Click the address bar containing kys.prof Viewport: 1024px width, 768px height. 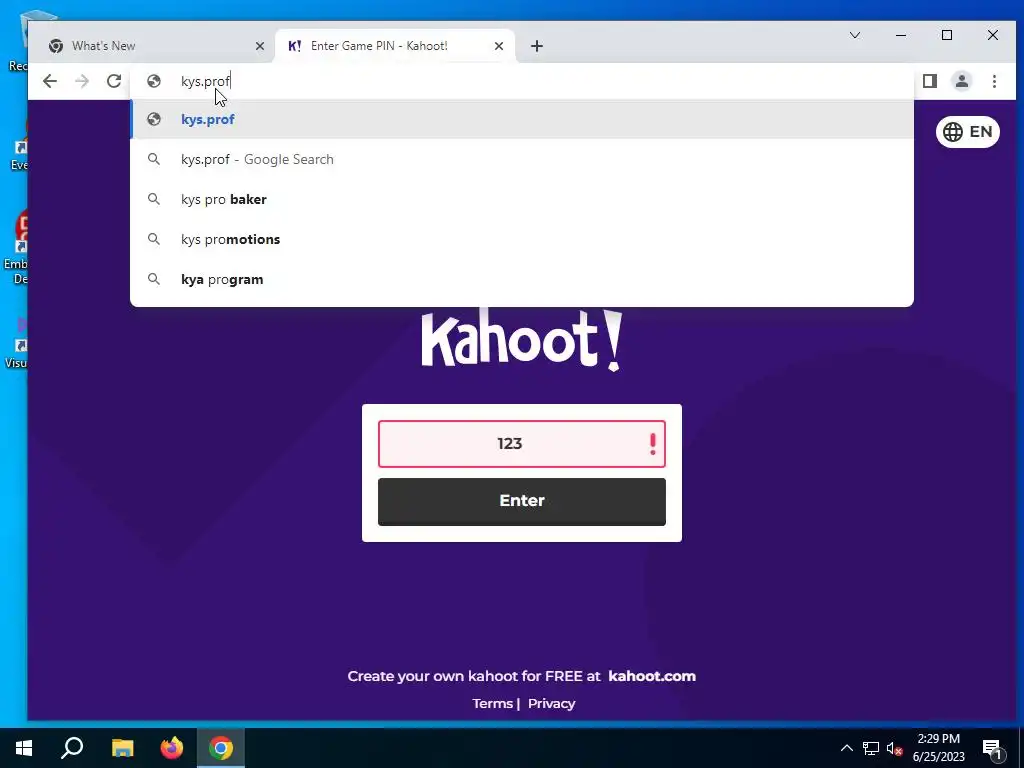tap(522, 81)
